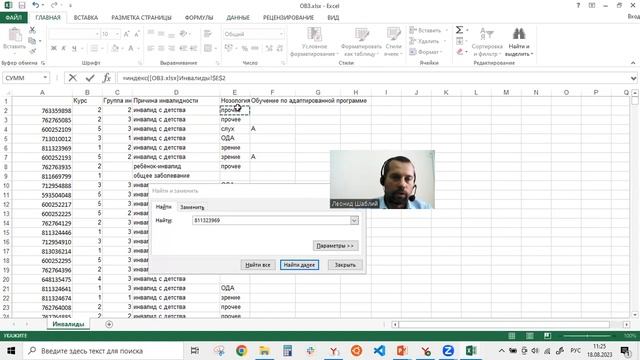Click the Найти далее (Find Next) button
The height and width of the screenshot is (360, 640).
point(299,265)
